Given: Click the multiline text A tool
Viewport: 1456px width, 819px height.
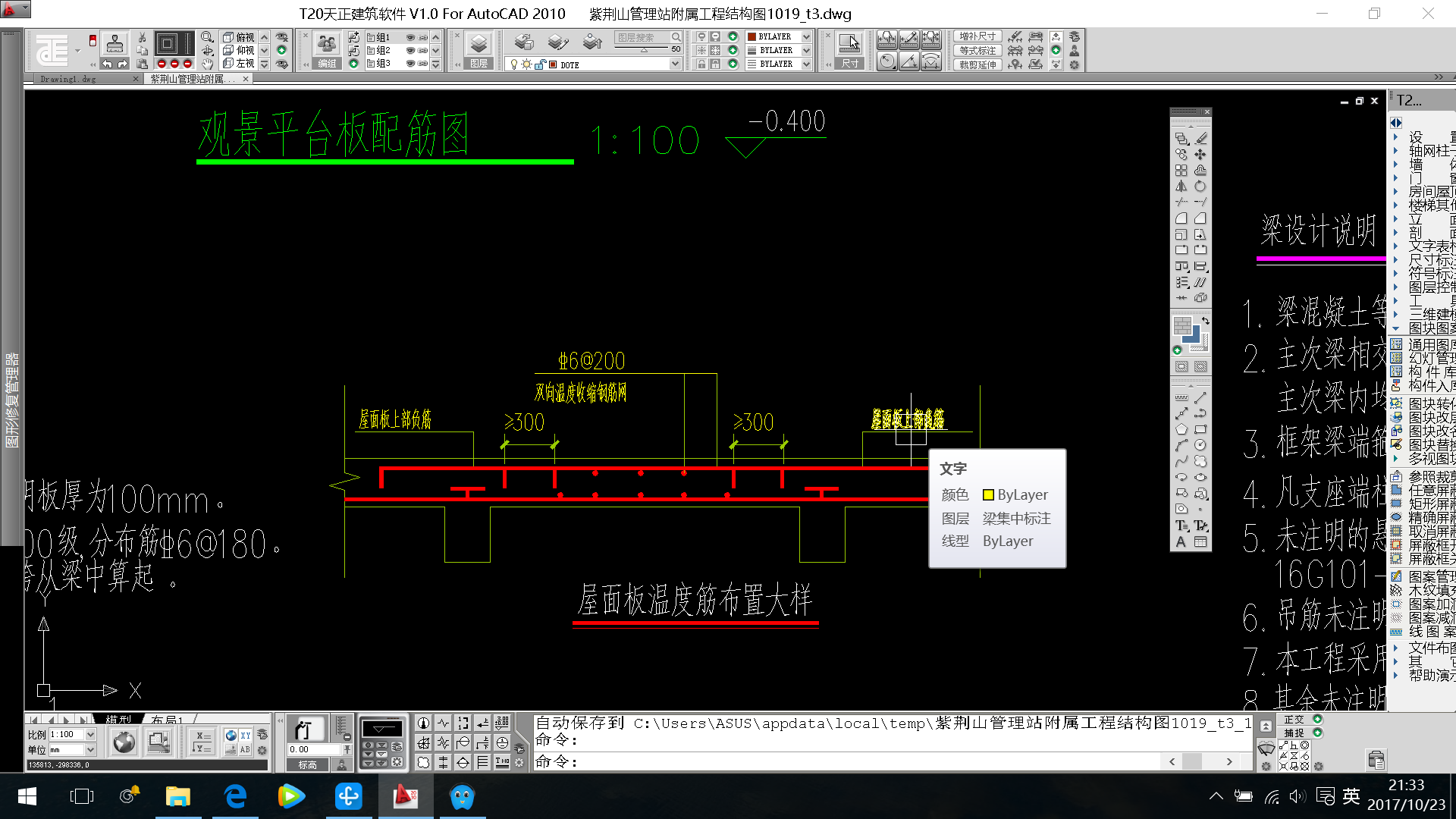Looking at the screenshot, I should click(1181, 542).
